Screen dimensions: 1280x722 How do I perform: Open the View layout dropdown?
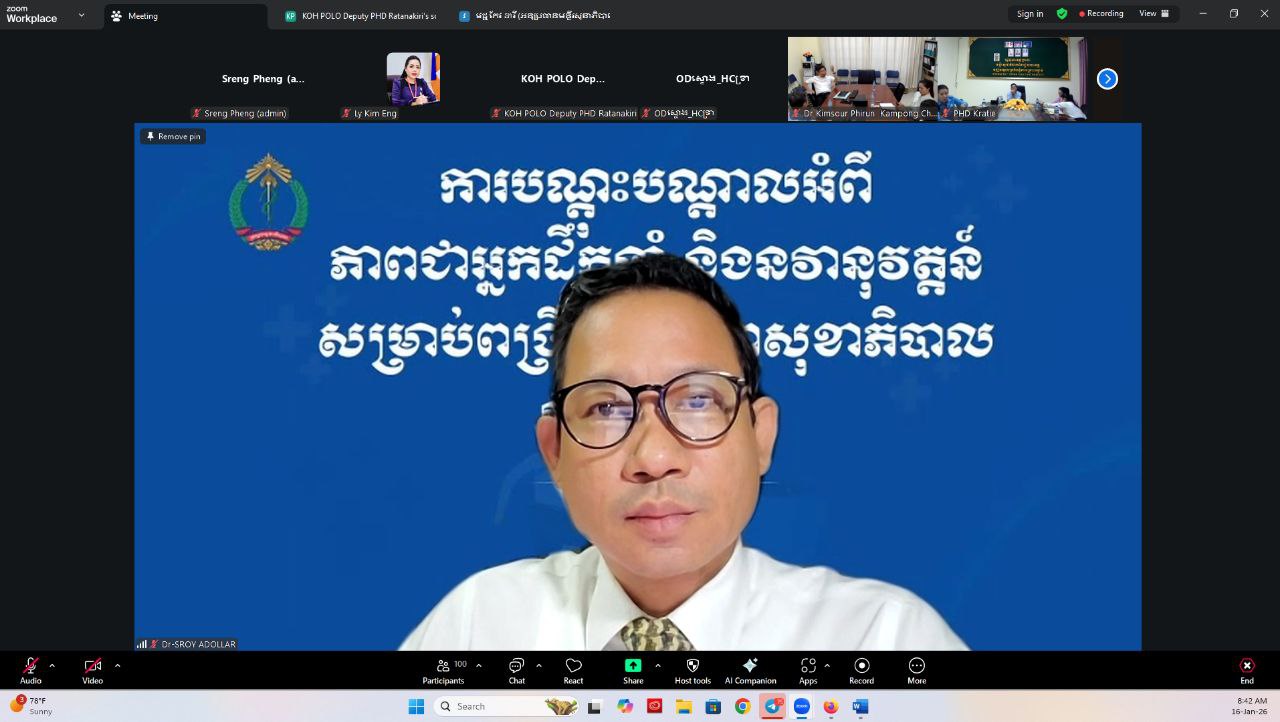point(1153,14)
